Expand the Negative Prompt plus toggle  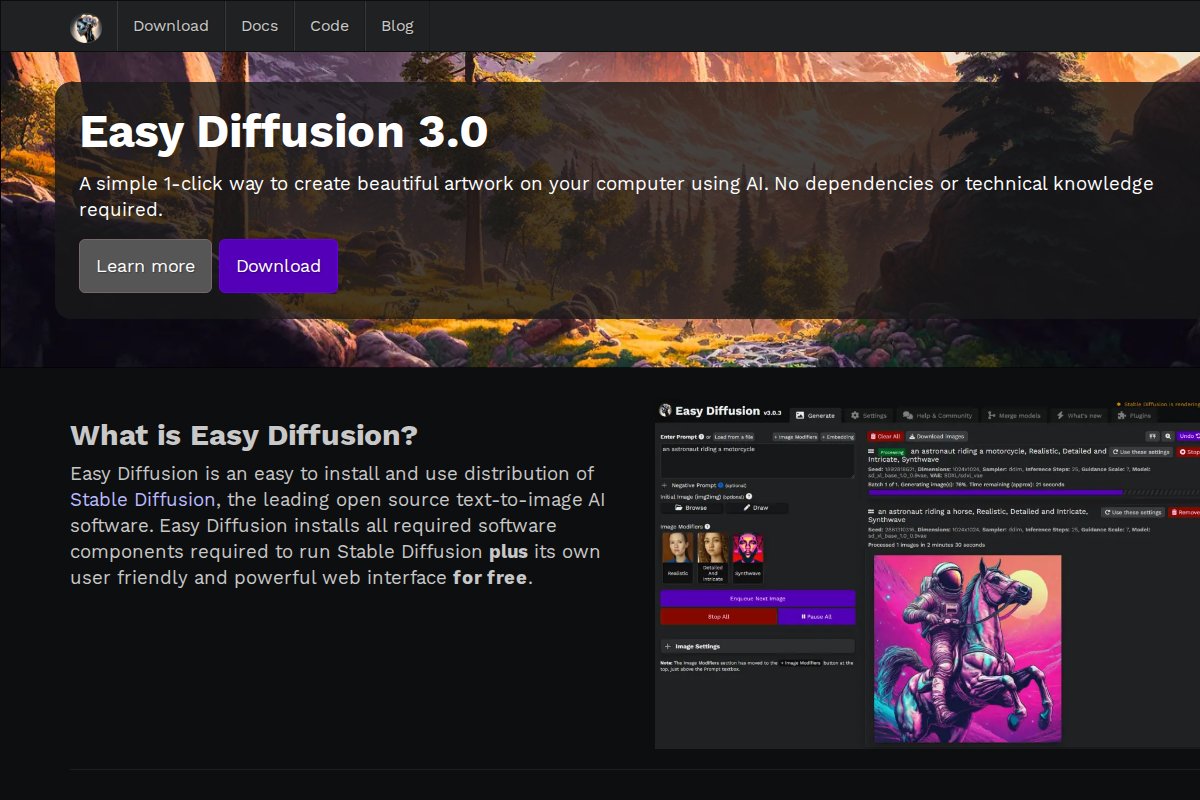click(x=665, y=485)
